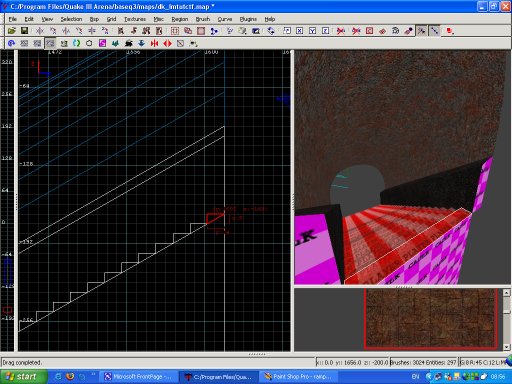The image size is (512, 384).
Task: Select the red highlighted brush in 2D view
Action: click(215, 219)
